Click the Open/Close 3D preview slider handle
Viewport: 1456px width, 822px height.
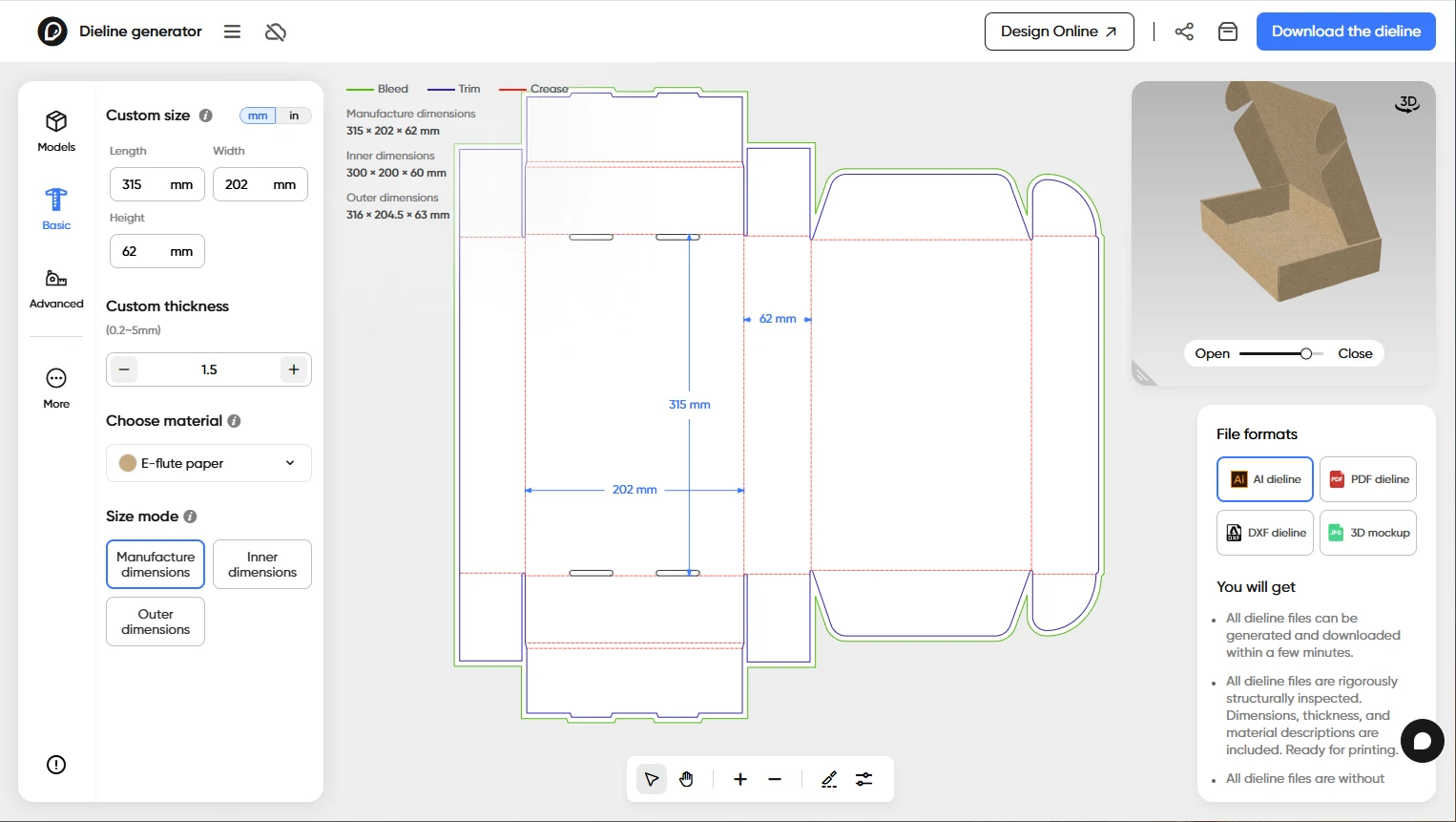pos(1305,354)
